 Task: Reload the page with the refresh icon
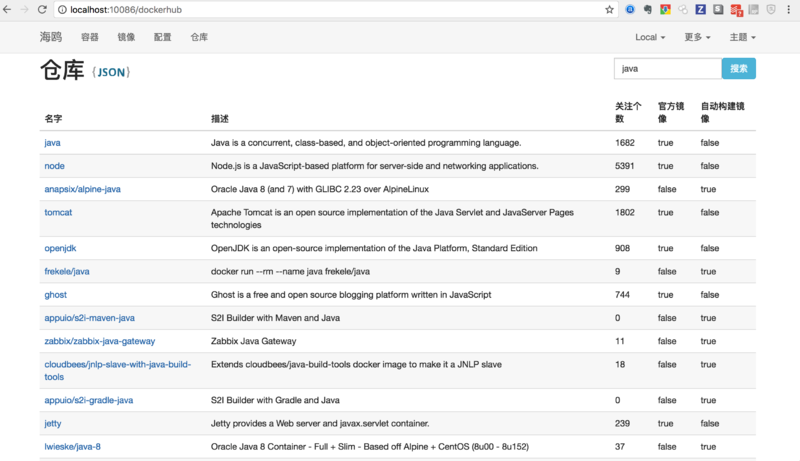42,9
